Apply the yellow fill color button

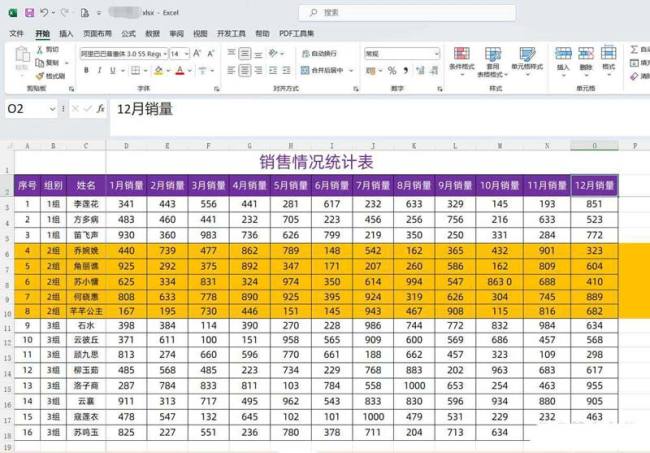[158, 71]
